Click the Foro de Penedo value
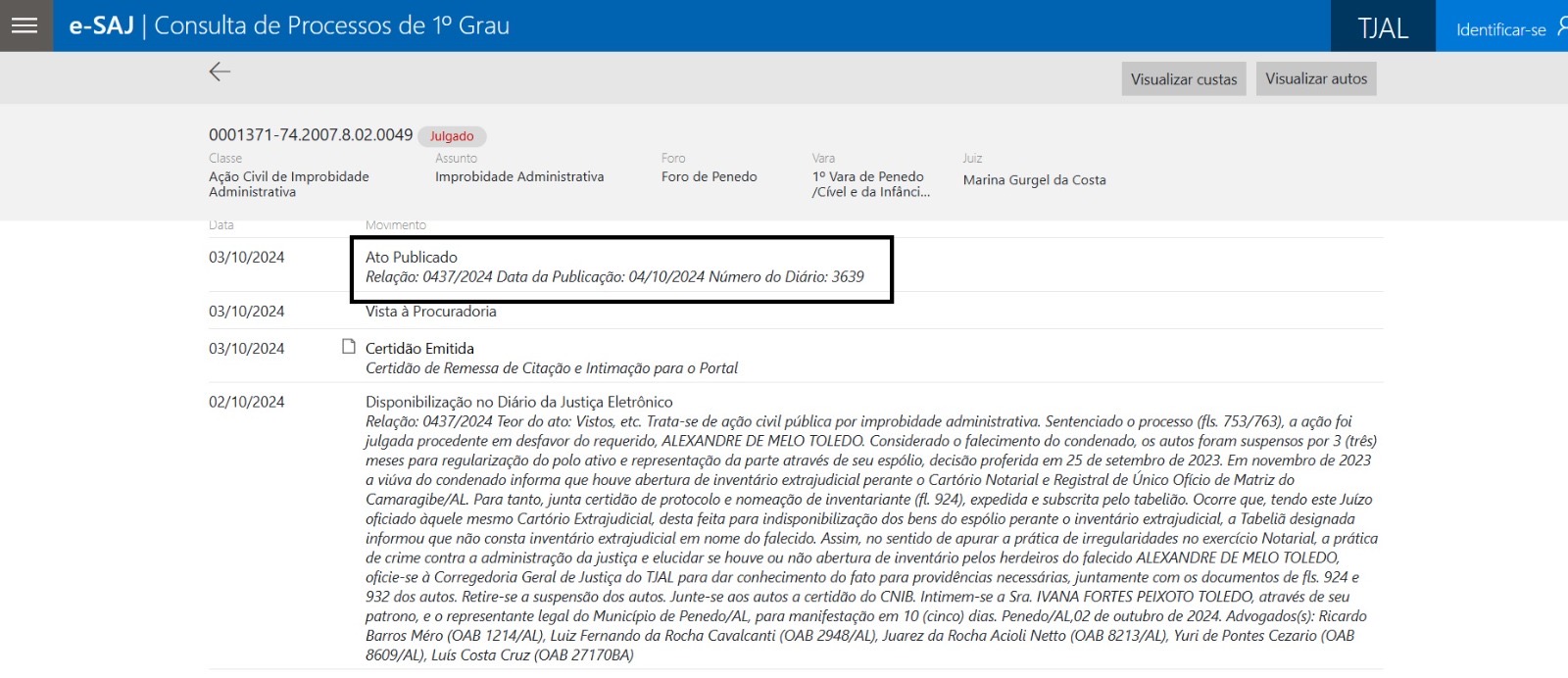1568x678 pixels. [x=709, y=176]
